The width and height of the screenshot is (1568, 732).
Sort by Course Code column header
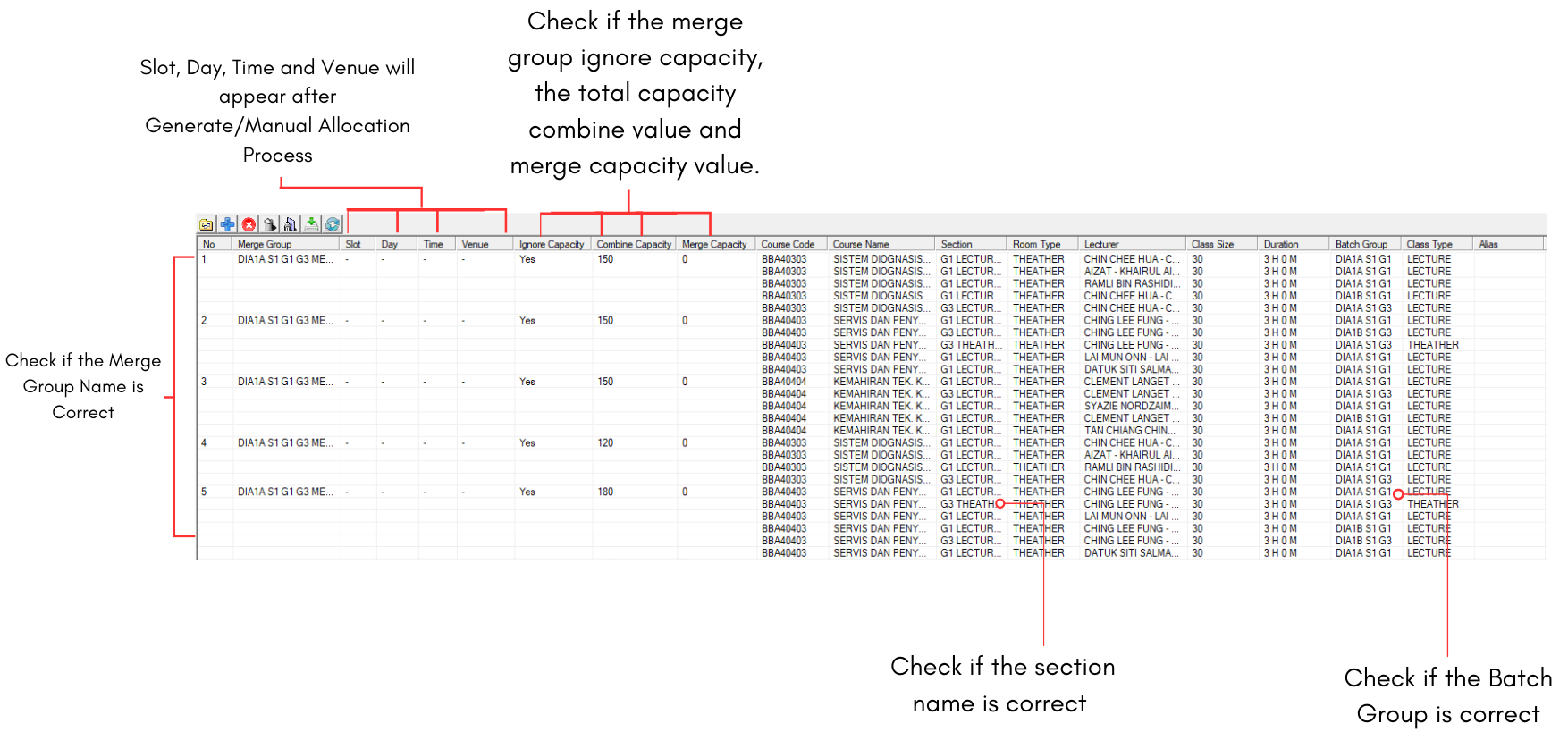[x=788, y=244]
